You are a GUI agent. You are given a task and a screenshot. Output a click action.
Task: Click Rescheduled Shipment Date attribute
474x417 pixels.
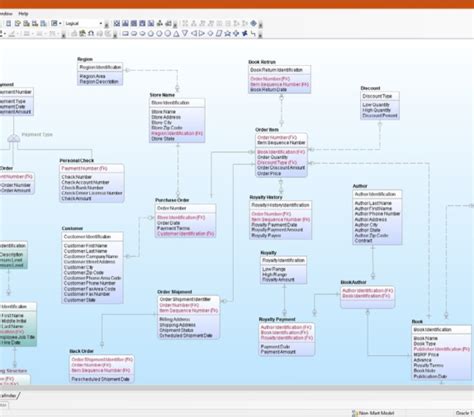pyautogui.click(x=100, y=379)
